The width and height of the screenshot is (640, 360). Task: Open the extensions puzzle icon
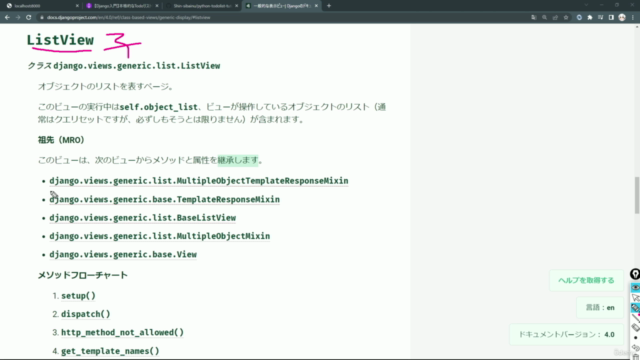pos(590,18)
